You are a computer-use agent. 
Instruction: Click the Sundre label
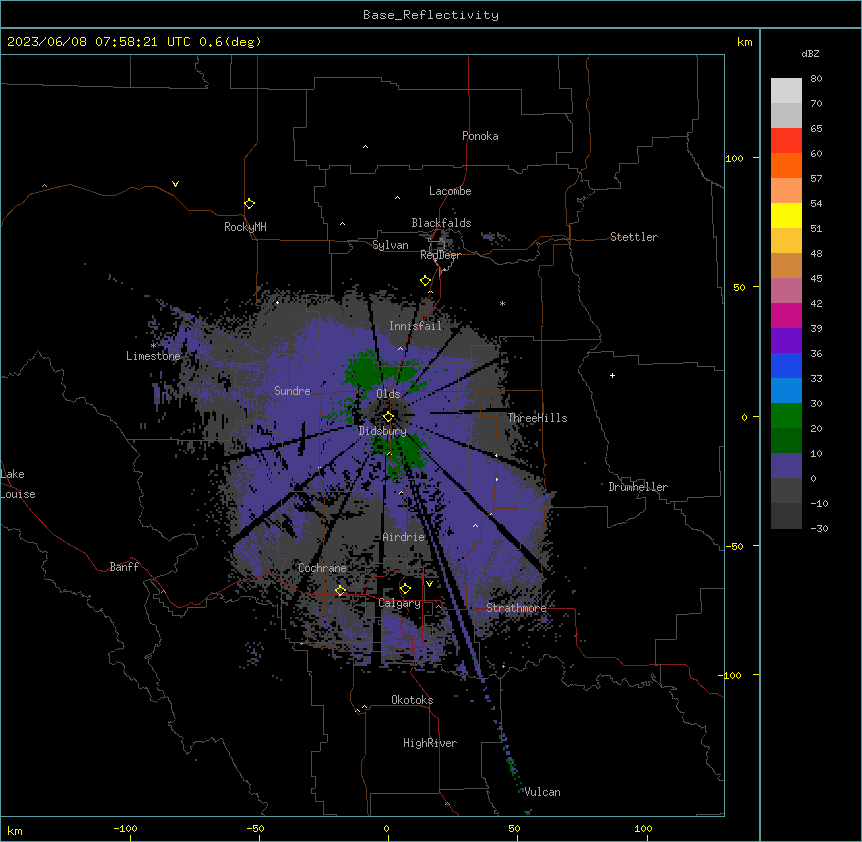(x=292, y=391)
